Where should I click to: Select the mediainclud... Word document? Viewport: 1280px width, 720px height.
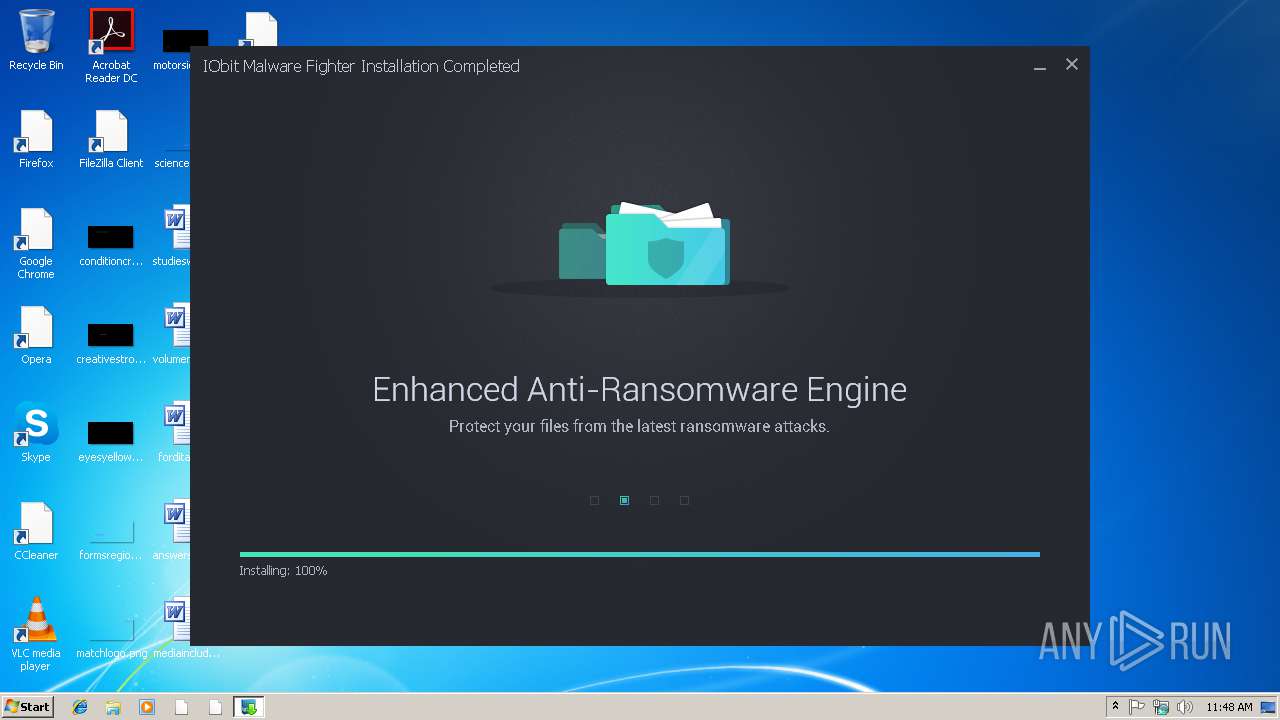179,629
